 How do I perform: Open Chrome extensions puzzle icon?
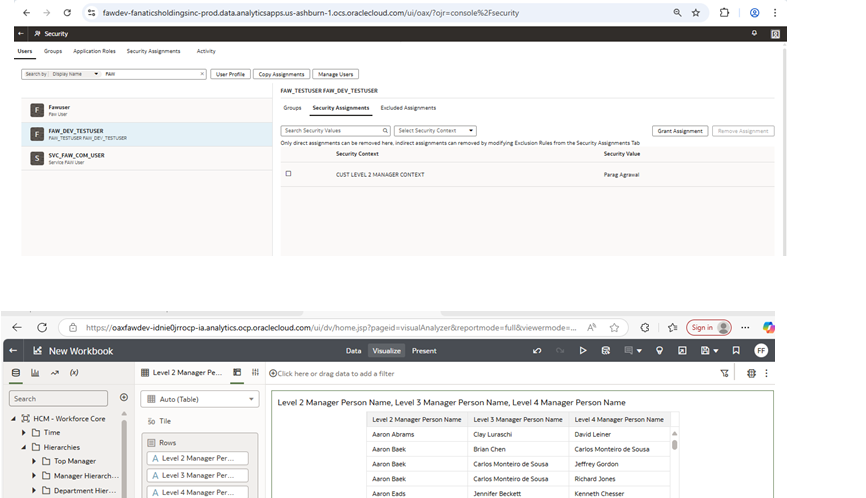[724, 13]
